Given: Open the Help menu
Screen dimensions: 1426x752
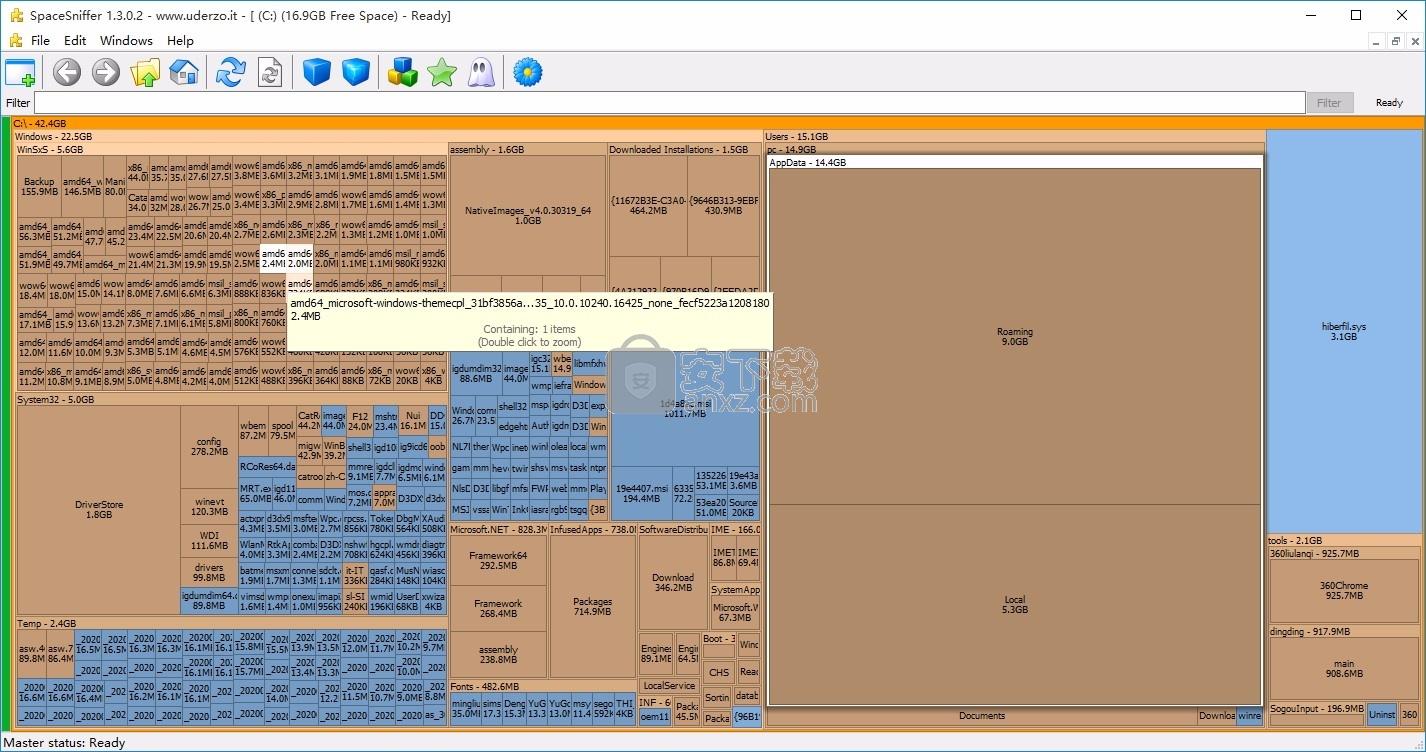Looking at the screenshot, I should (x=180, y=41).
